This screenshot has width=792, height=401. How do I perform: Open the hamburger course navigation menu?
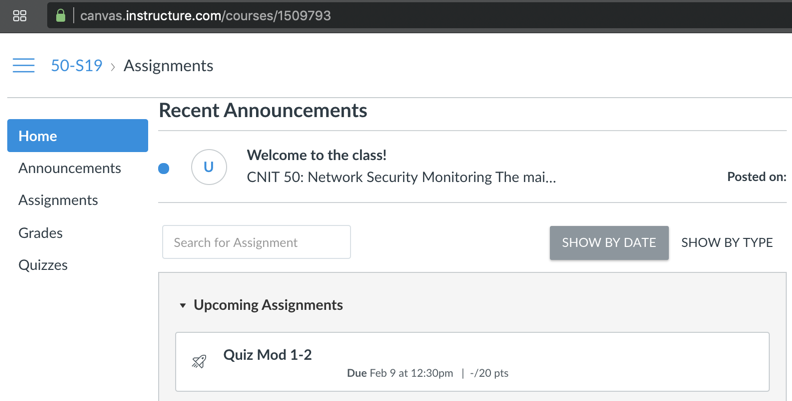tap(23, 66)
